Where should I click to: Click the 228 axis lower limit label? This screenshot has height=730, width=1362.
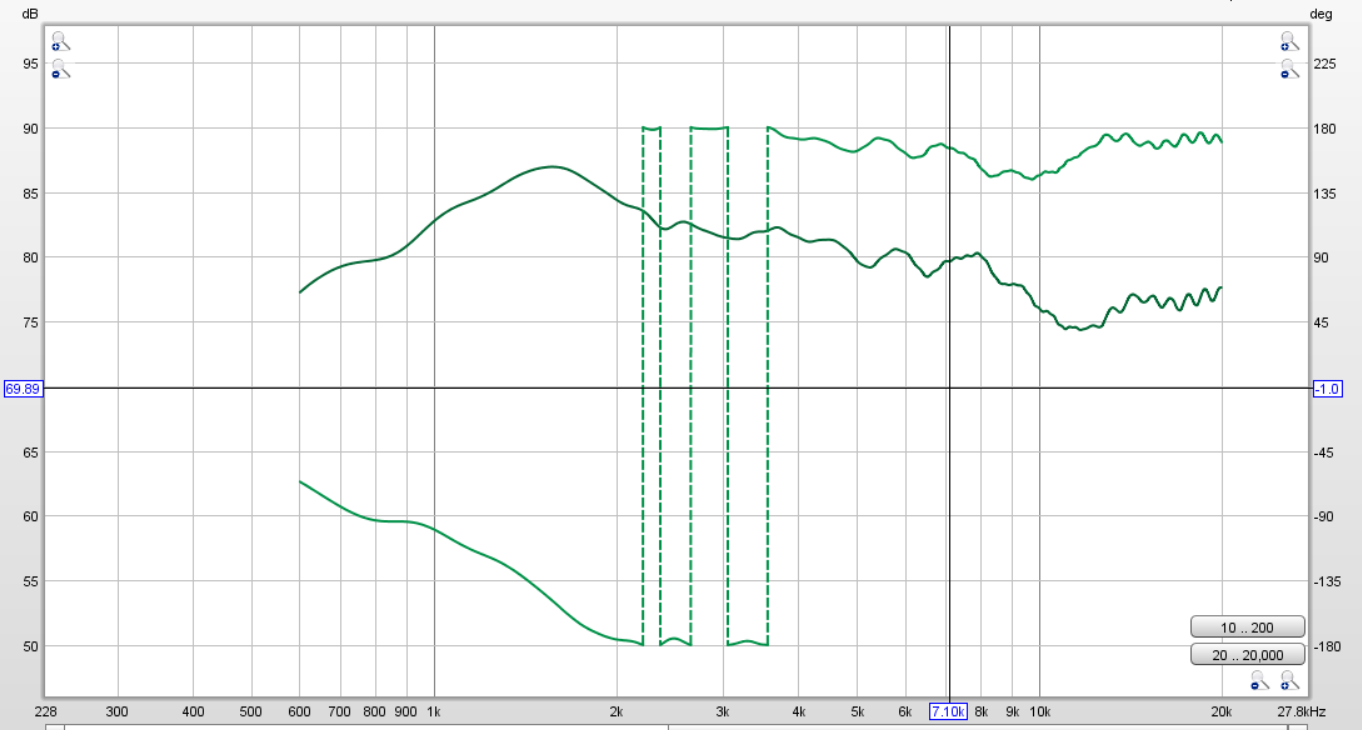[45, 712]
